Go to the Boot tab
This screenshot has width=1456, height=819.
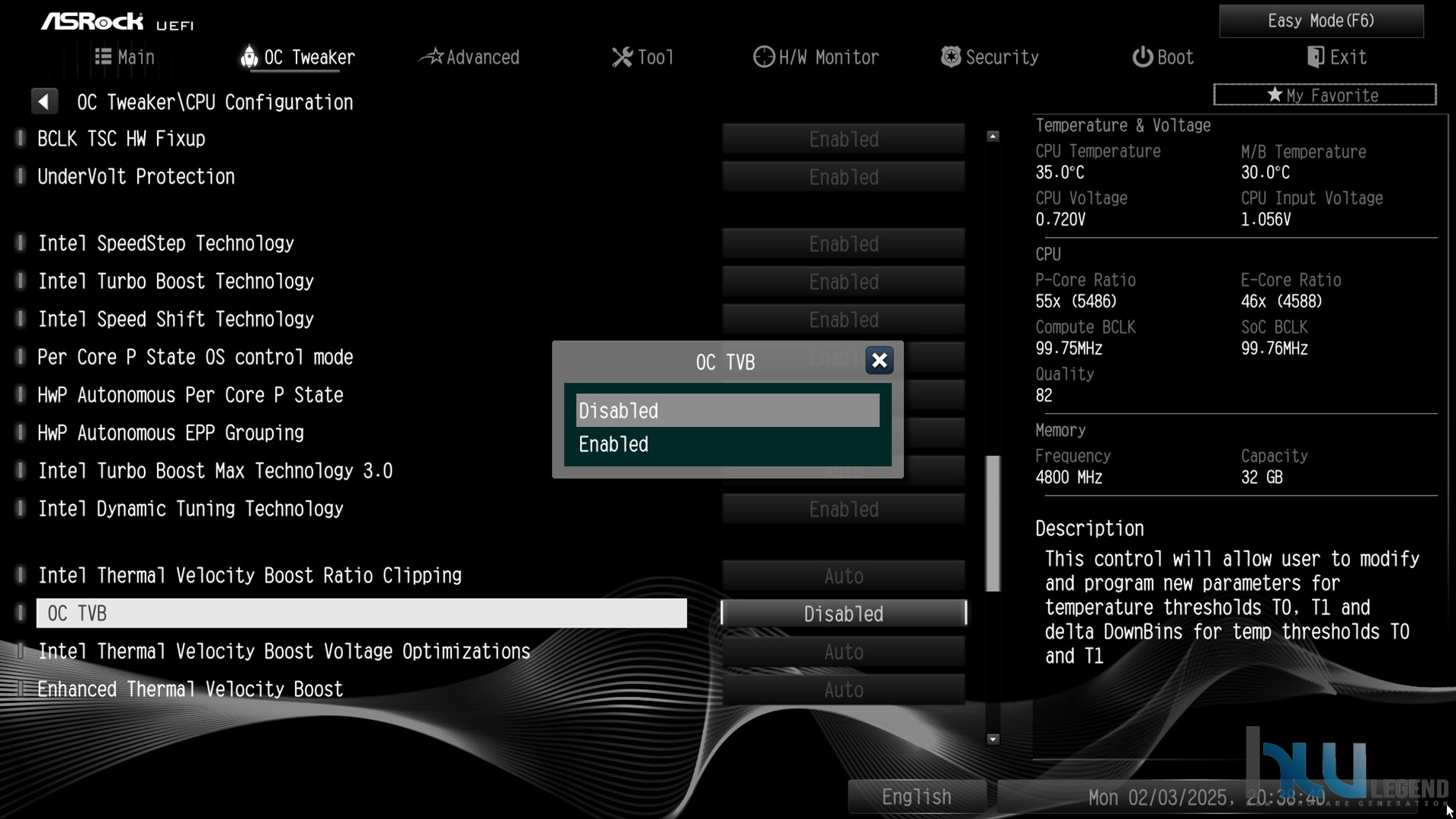click(1163, 57)
